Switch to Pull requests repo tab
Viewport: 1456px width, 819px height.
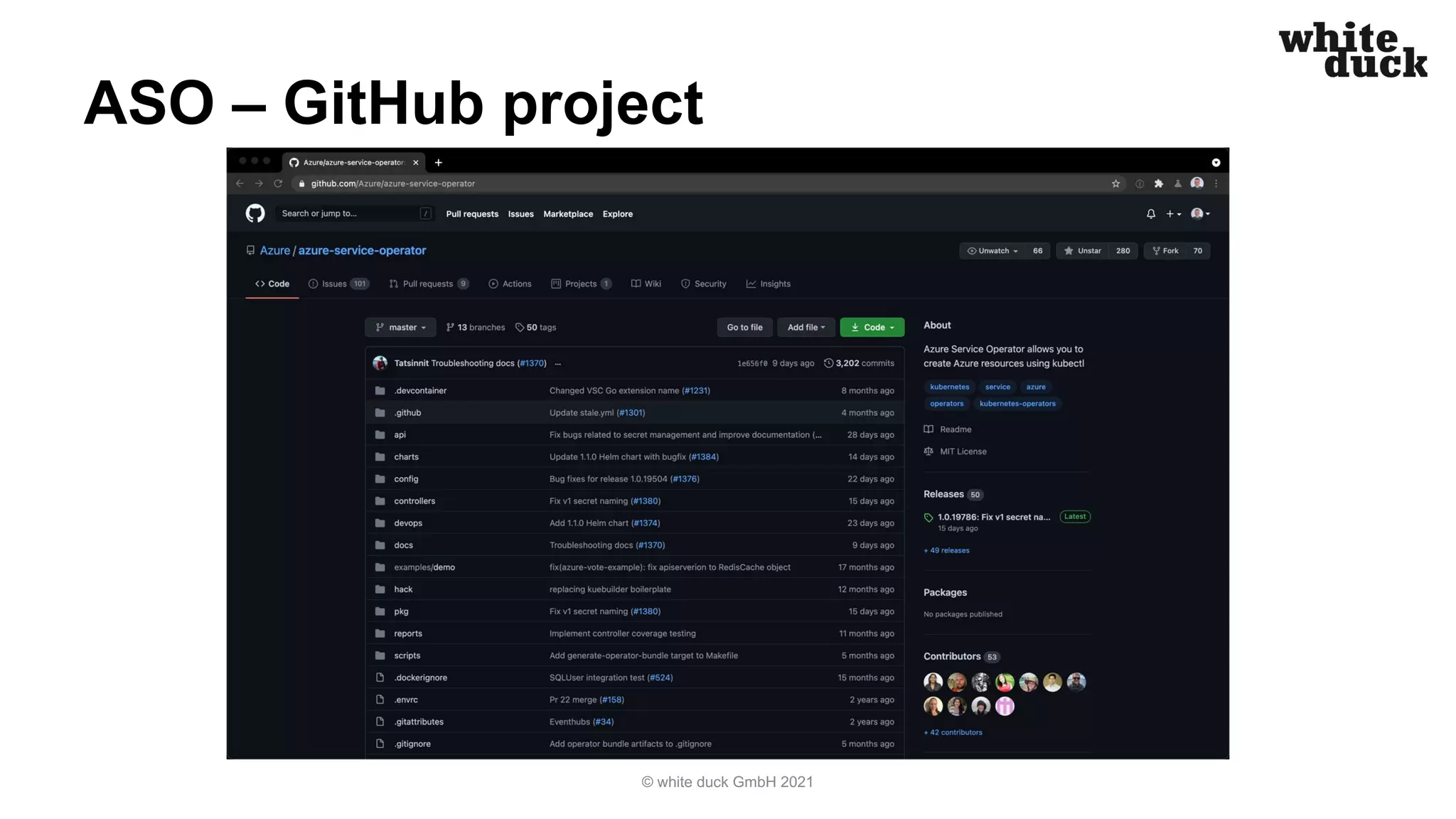(x=429, y=284)
